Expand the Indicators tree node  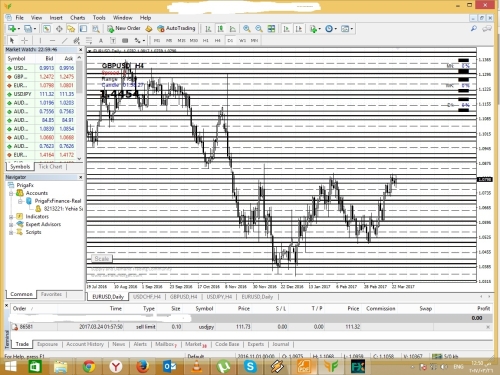click(x=11, y=217)
